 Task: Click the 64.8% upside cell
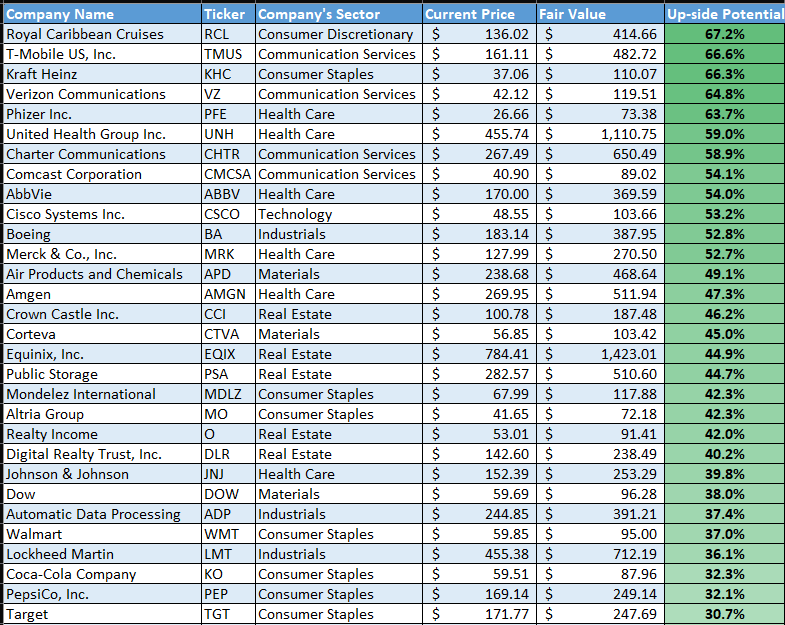click(x=724, y=94)
